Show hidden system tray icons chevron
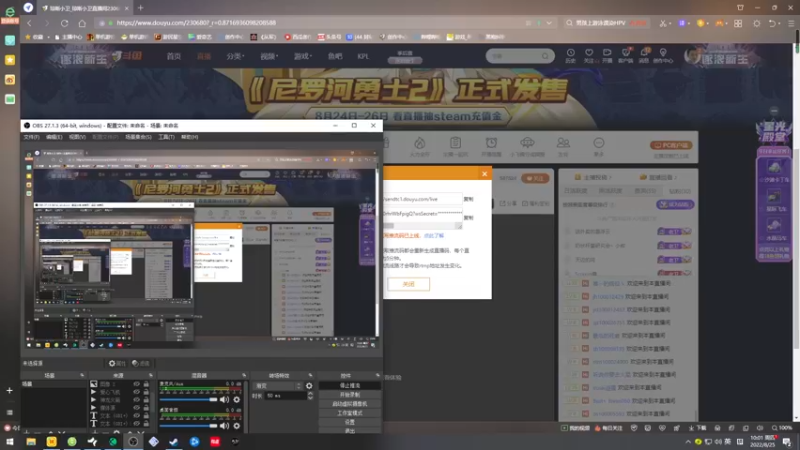 (688, 442)
